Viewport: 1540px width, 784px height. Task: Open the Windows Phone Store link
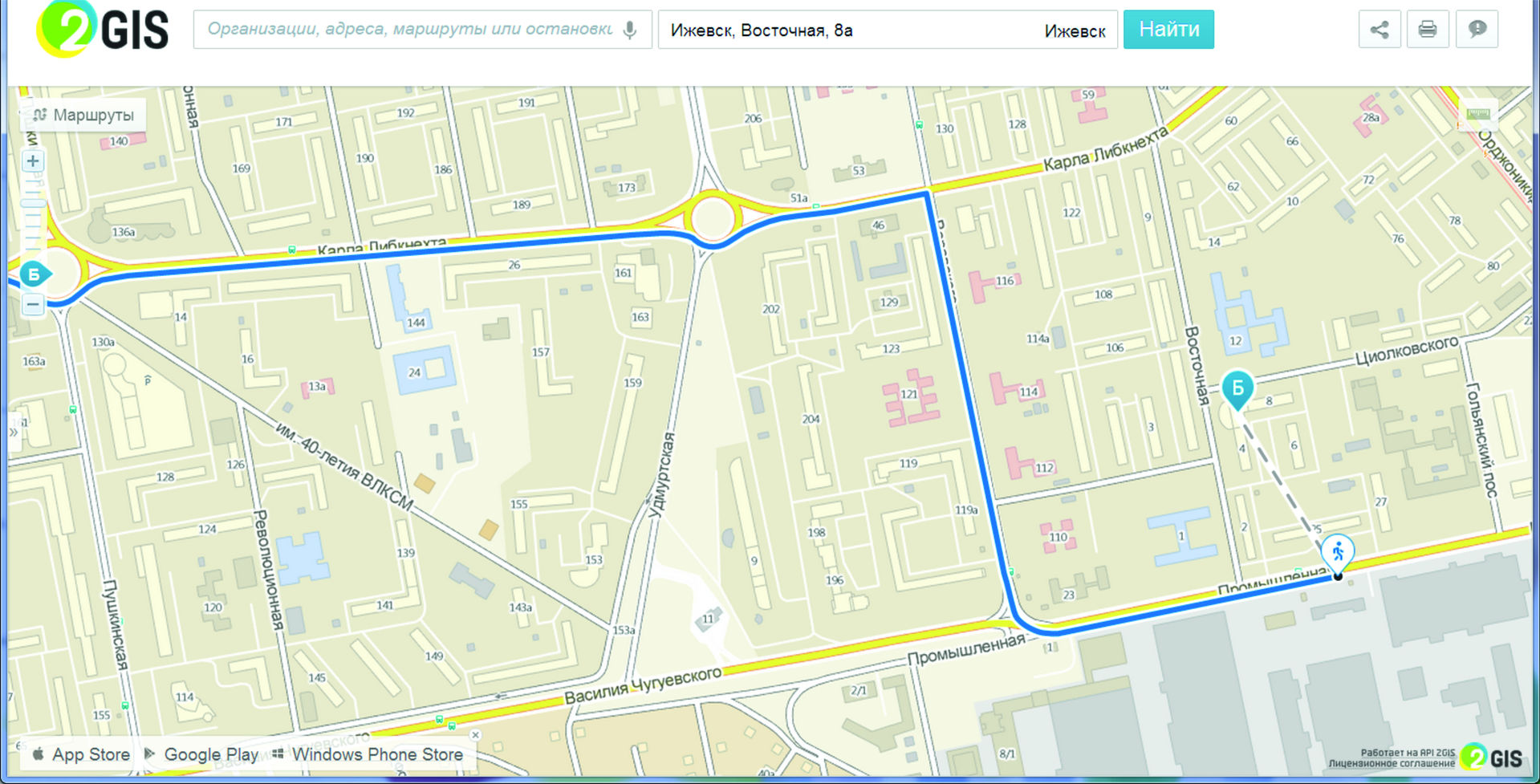point(368,754)
